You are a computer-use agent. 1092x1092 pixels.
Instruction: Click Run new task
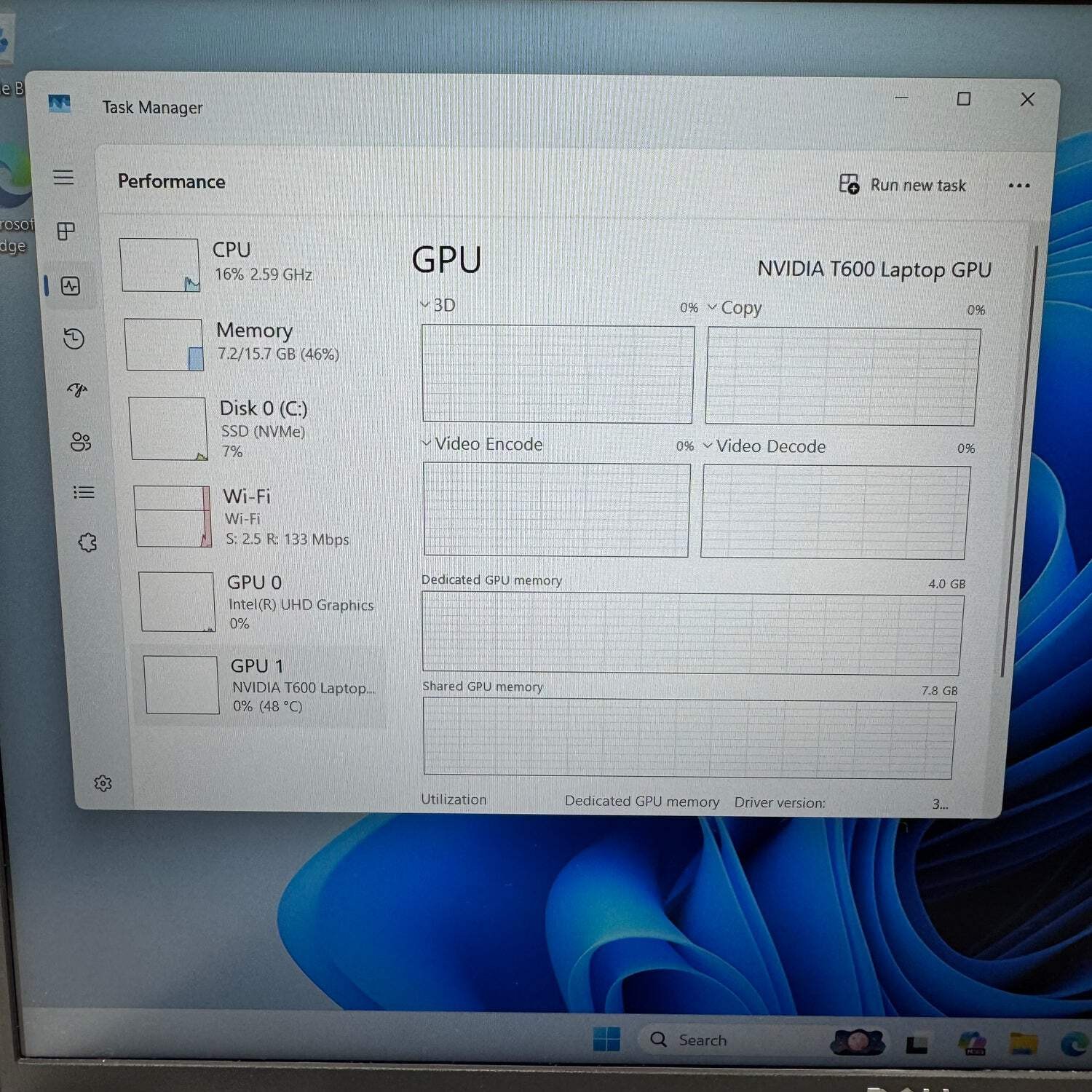(x=903, y=184)
